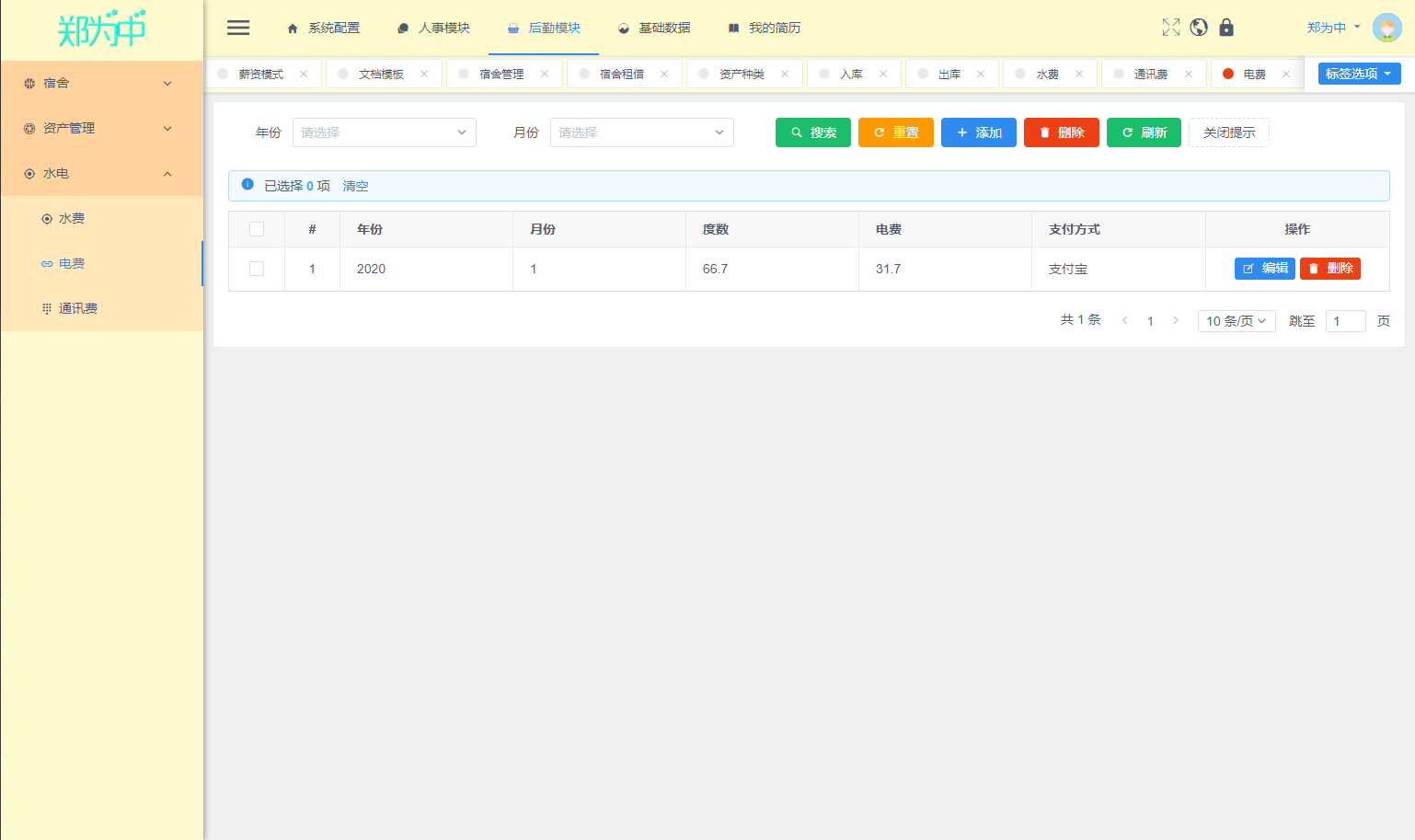Check the select-all checkbox in table header
Screen dimensions: 1415x840
256,228
